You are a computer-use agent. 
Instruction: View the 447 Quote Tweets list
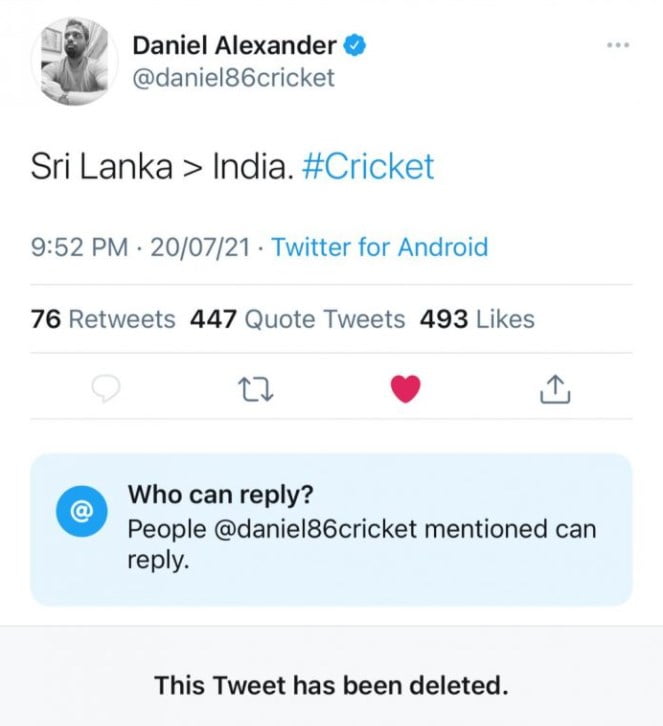[297, 319]
